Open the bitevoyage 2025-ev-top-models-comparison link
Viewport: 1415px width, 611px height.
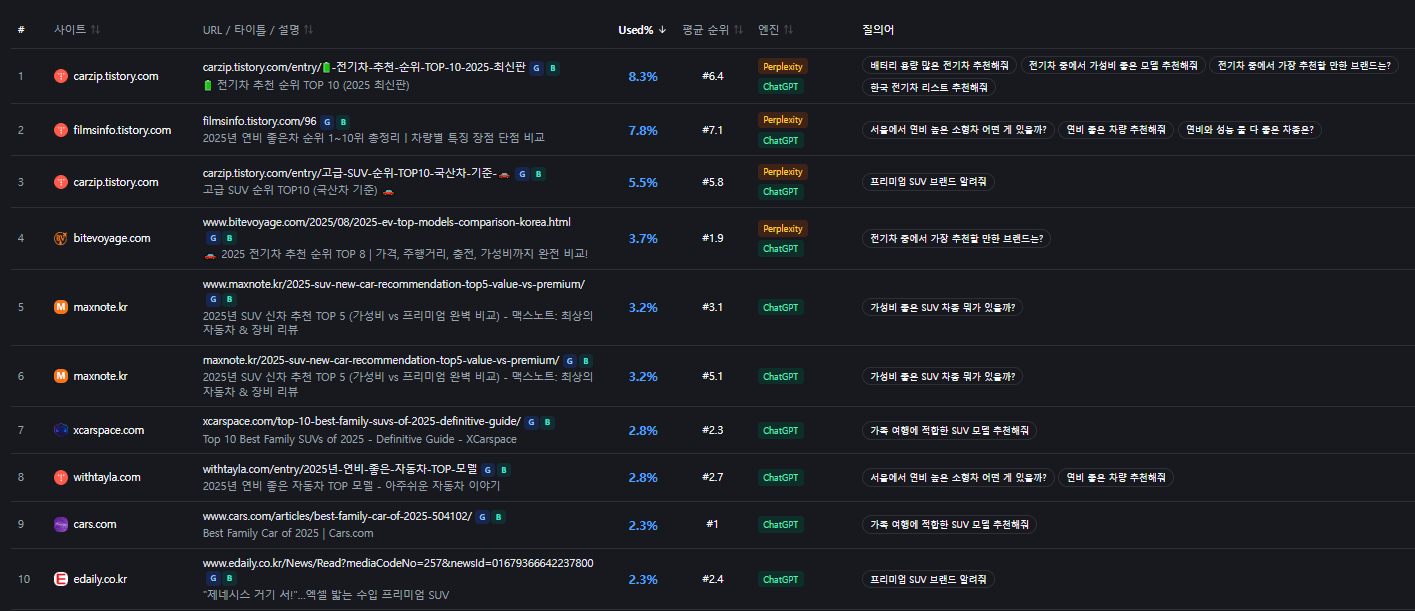pyautogui.click(x=387, y=222)
